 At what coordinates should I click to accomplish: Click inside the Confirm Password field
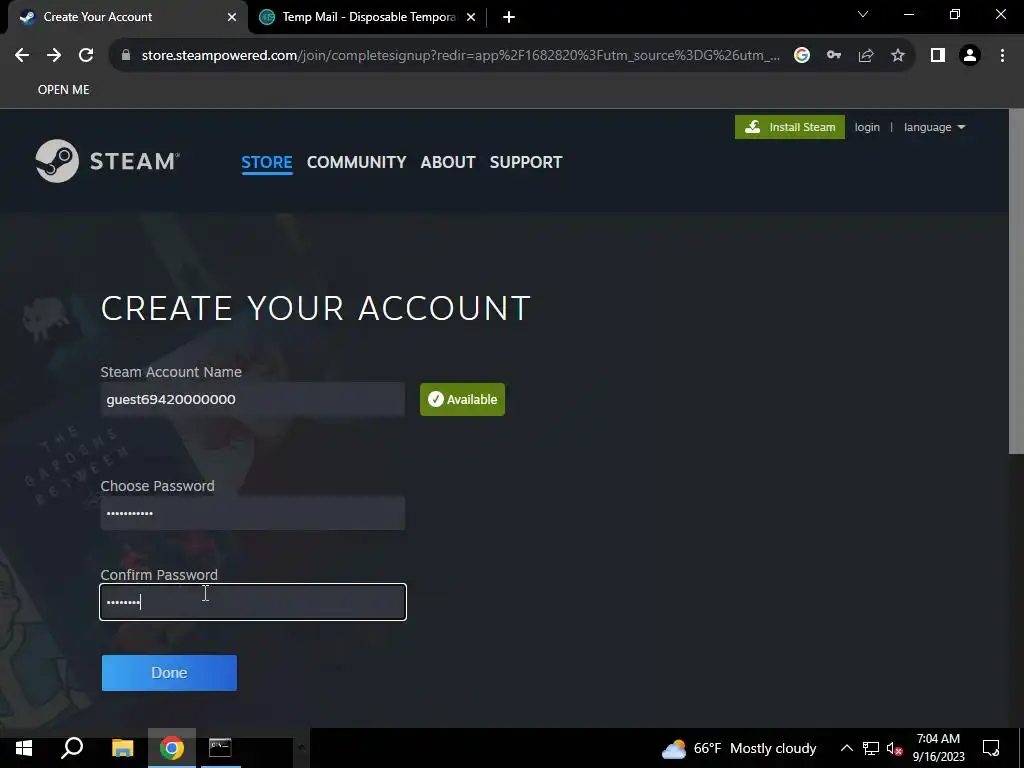pos(253,601)
